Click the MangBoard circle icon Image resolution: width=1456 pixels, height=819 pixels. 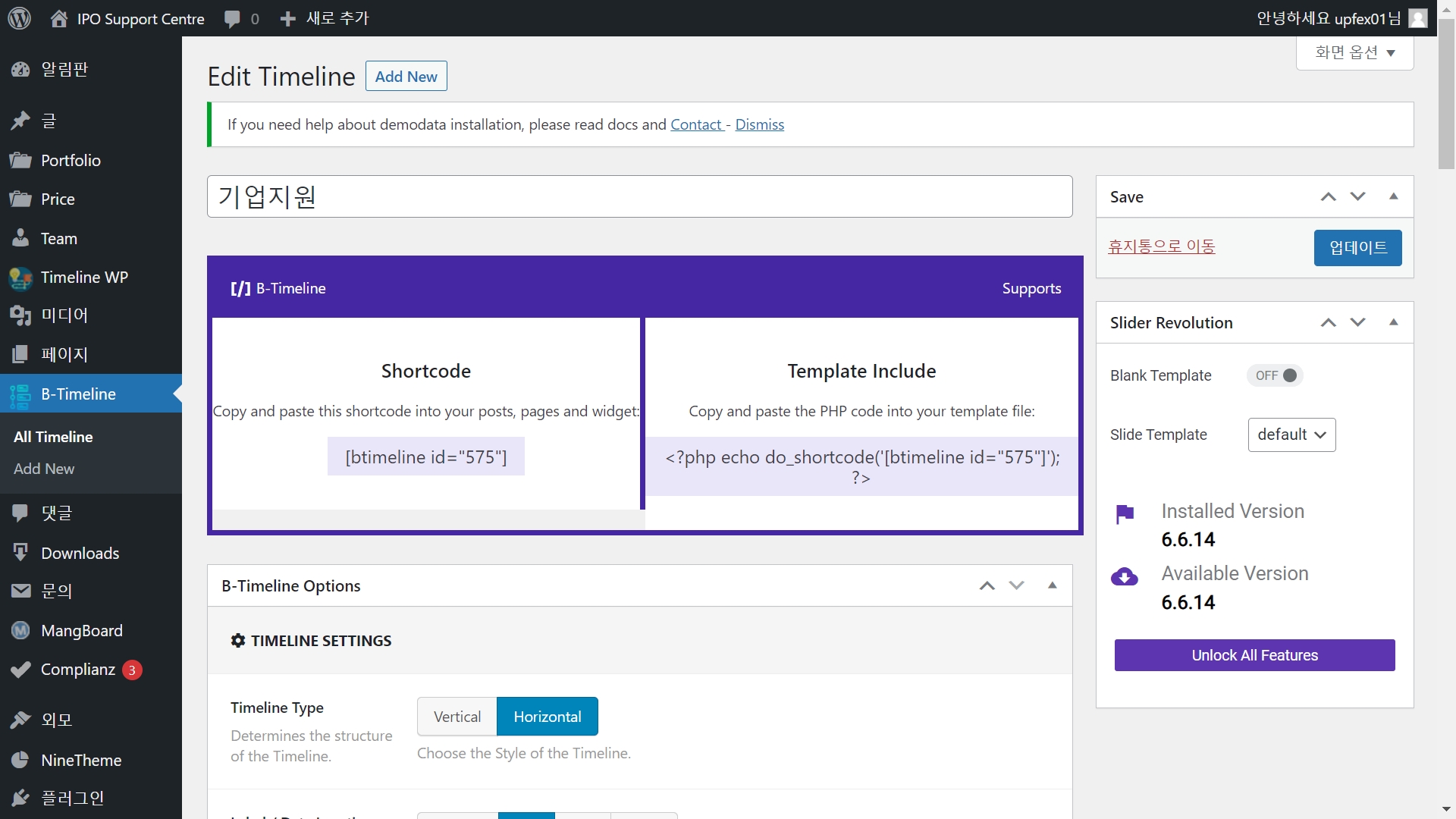(20, 630)
